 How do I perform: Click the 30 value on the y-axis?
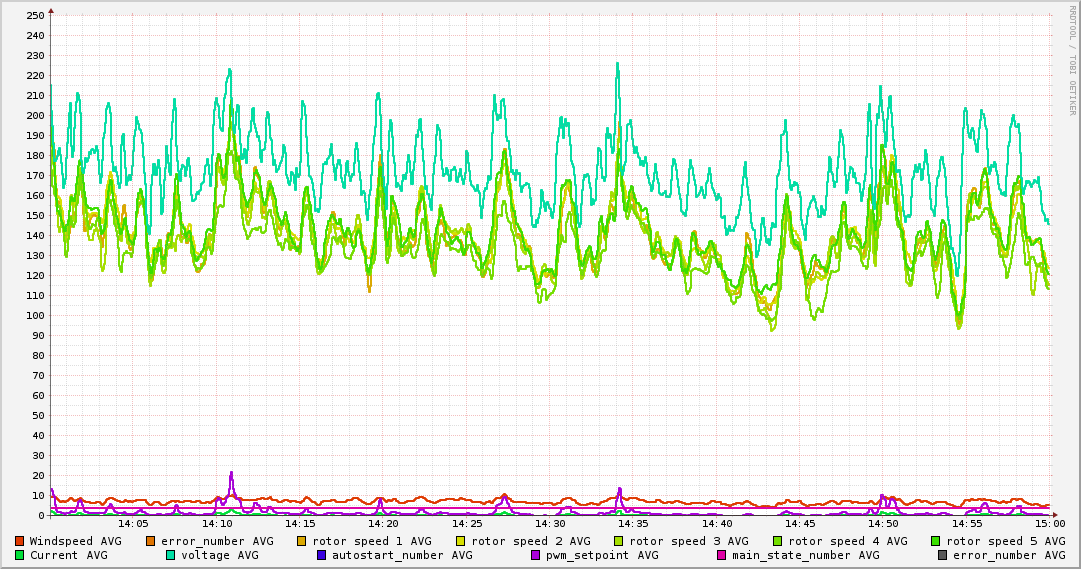click(x=38, y=456)
